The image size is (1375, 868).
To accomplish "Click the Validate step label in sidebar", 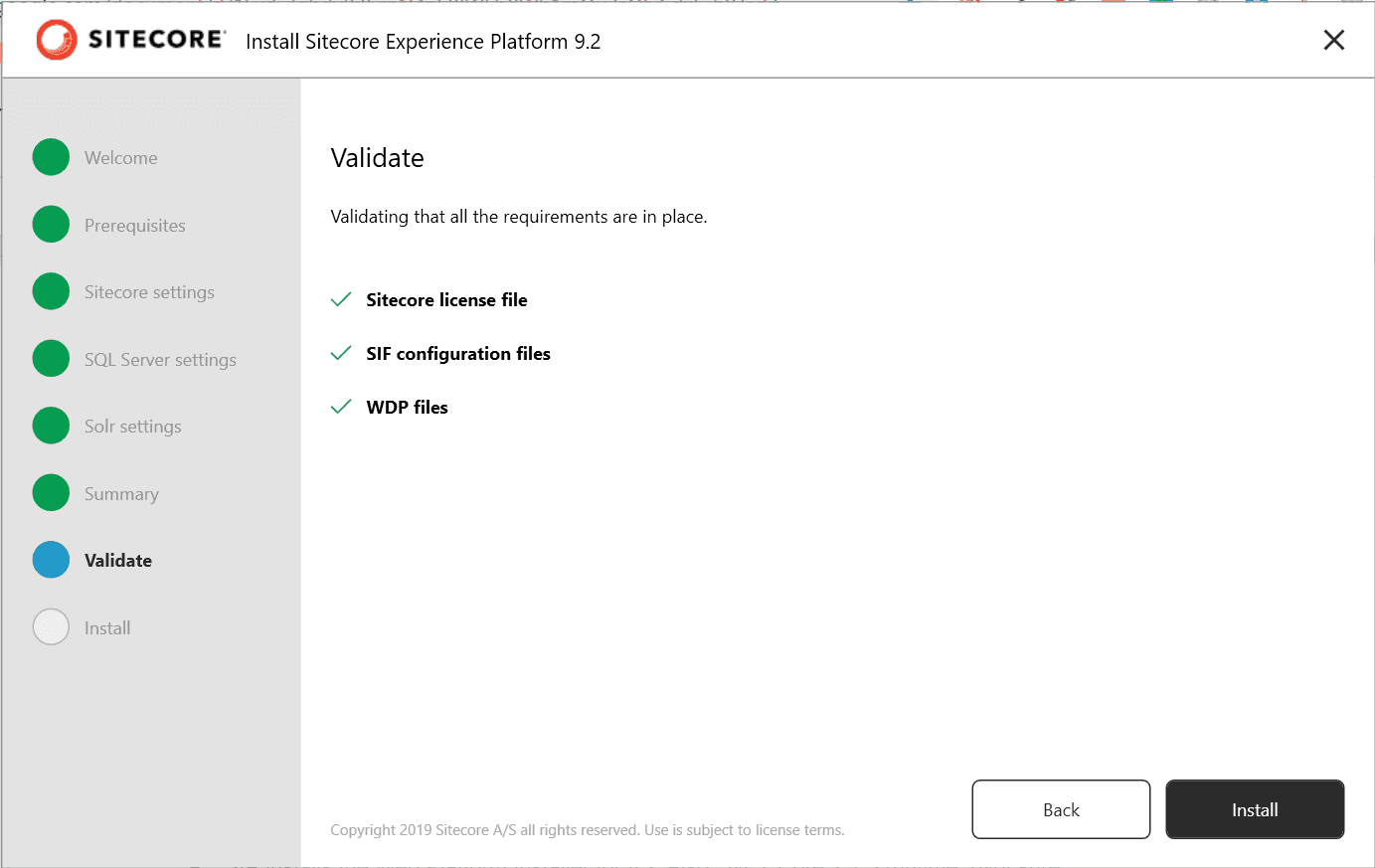I will coord(118,561).
